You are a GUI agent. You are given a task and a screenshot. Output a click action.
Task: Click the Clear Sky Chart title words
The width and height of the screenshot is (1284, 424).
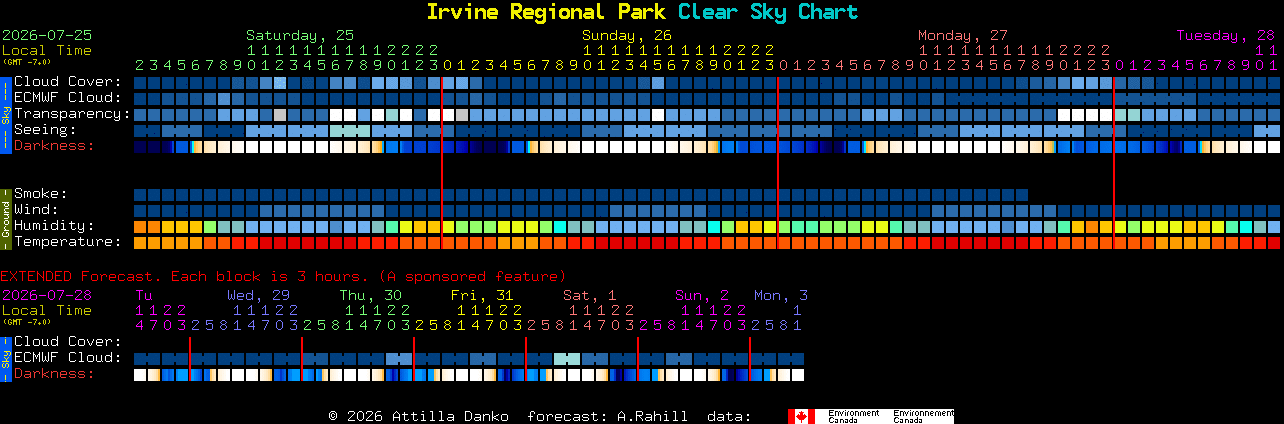768,12
